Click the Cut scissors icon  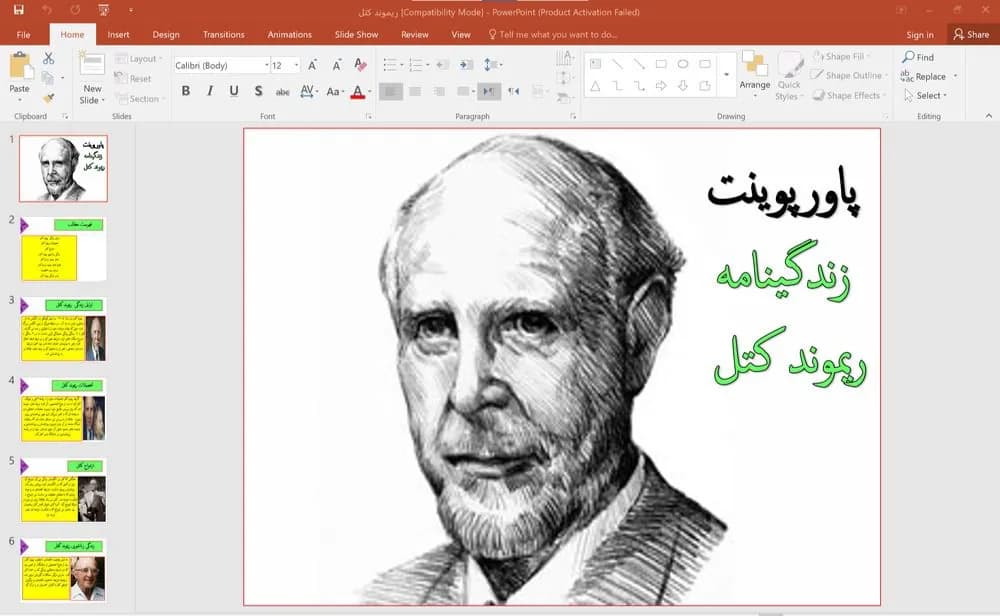[x=48, y=58]
